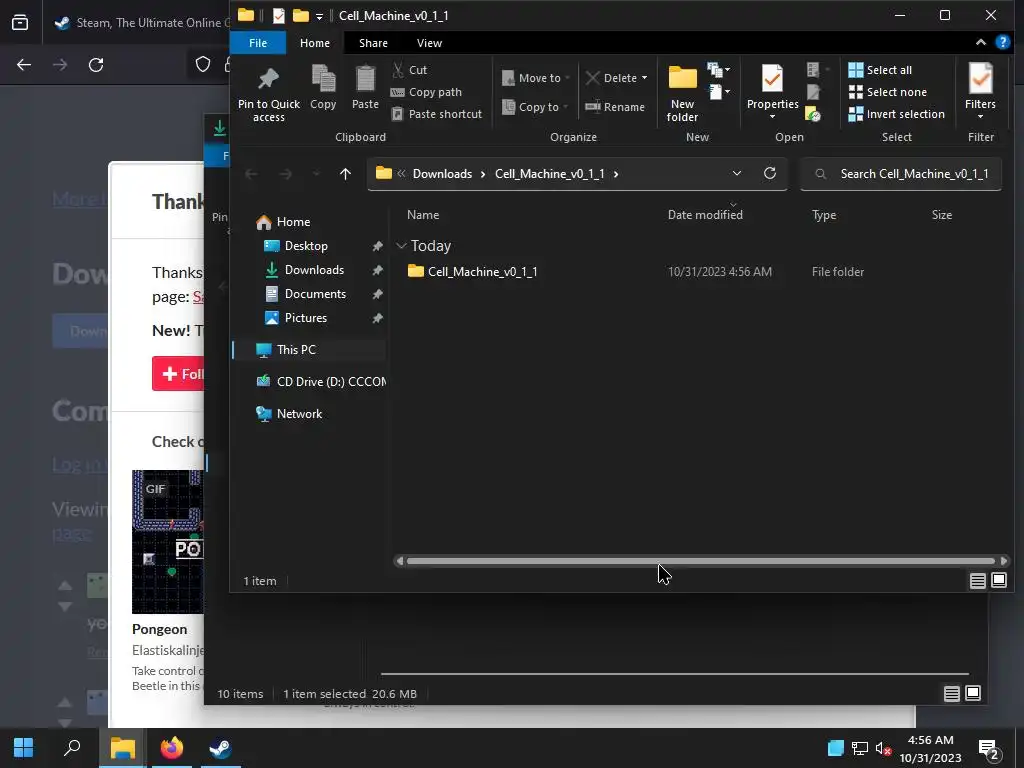Open the Filters dropdown

(980, 92)
